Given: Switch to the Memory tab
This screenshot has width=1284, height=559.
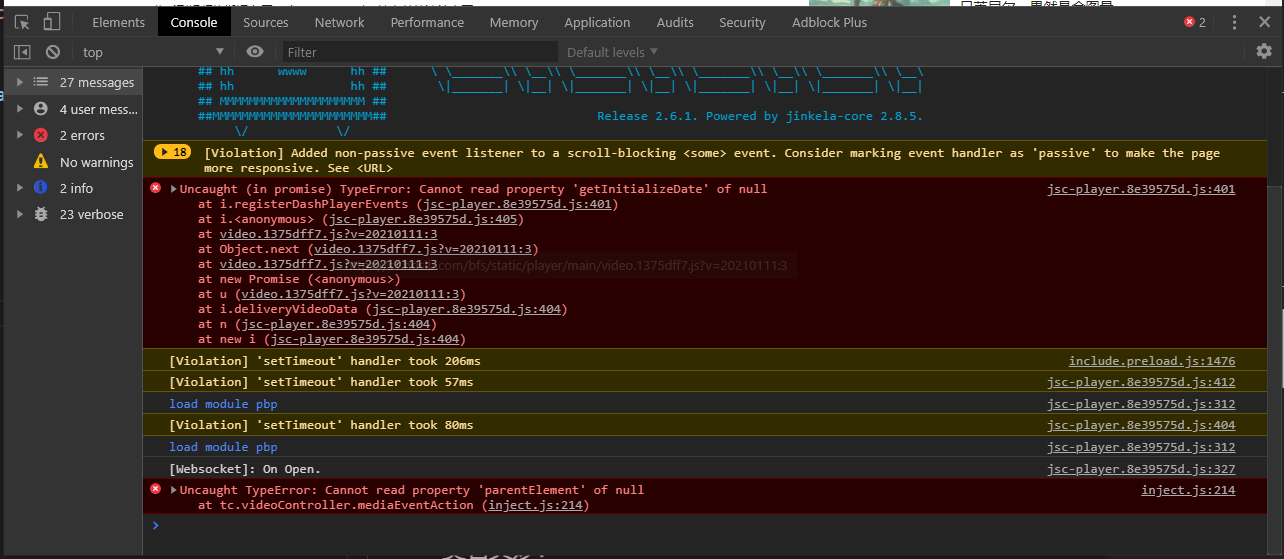Looking at the screenshot, I should point(514,22).
